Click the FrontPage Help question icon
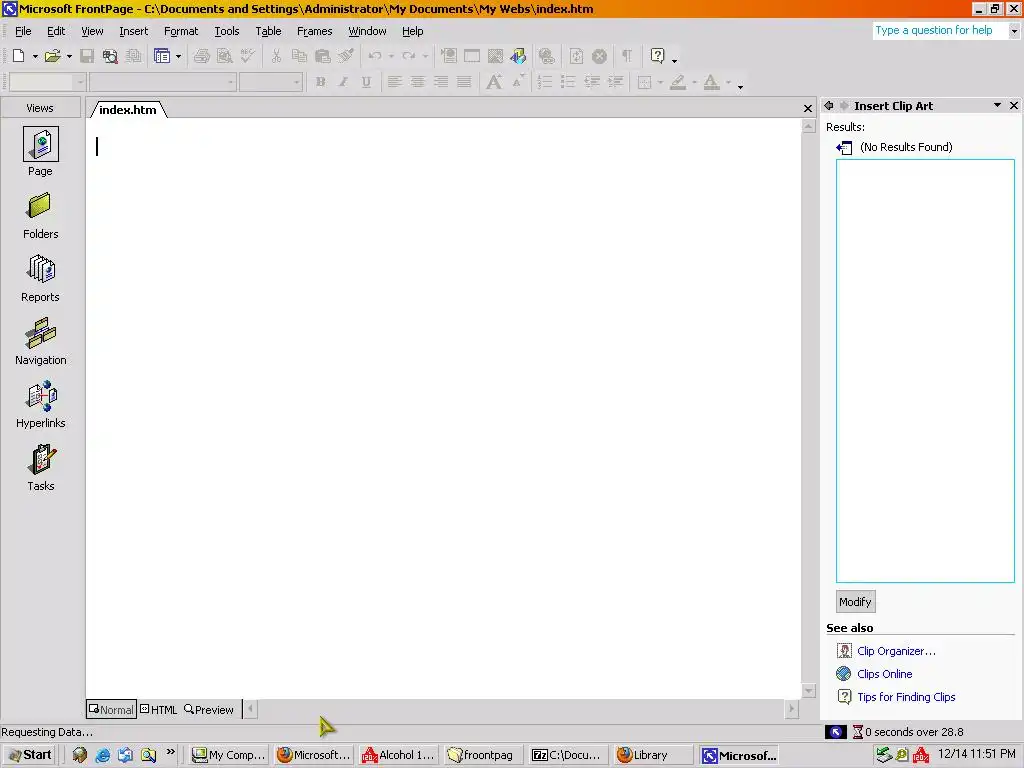The height and width of the screenshot is (768, 1024). [x=658, y=56]
